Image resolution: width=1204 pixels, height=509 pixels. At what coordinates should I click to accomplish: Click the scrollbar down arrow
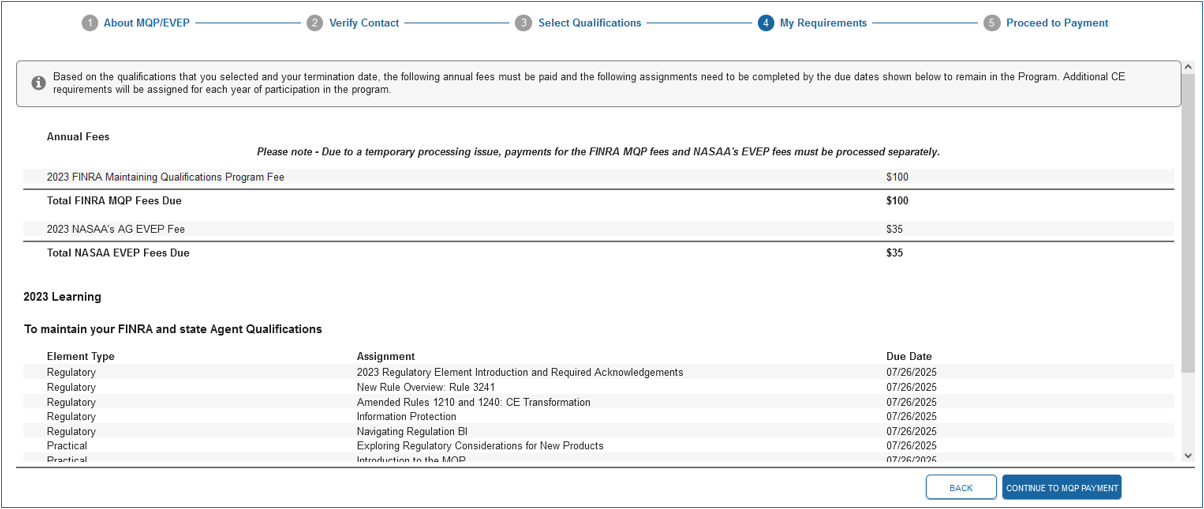tap(1188, 456)
